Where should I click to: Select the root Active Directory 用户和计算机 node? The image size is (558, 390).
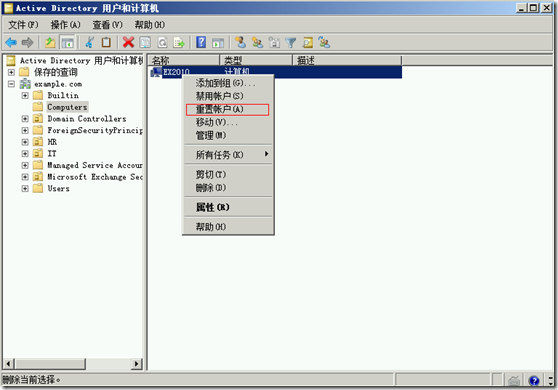pos(81,61)
